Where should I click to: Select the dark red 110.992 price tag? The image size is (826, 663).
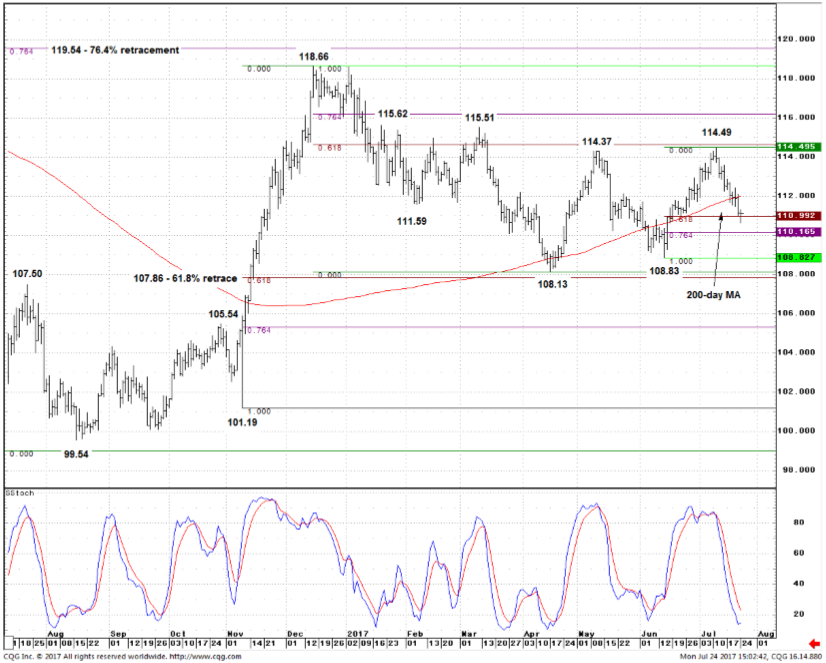797,215
